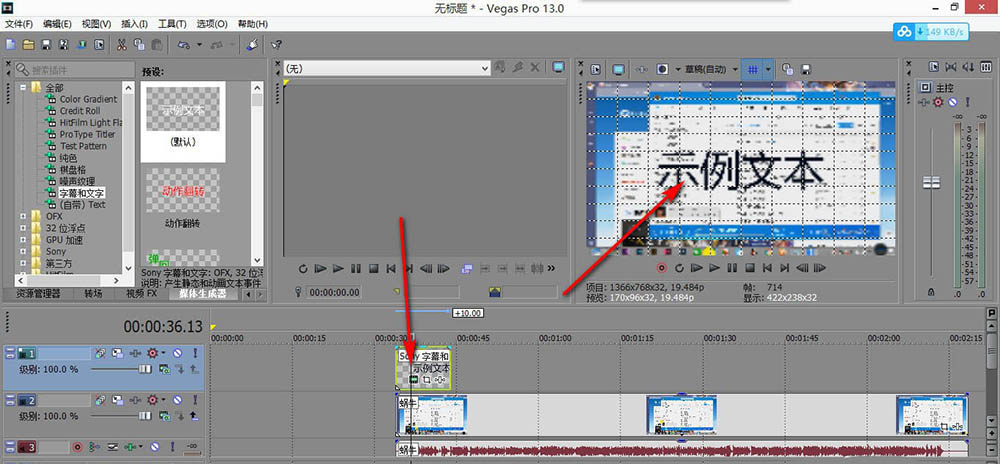
Task: Click the 搜索插件 search field
Action: pyautogui.click(x=73, y=69)
